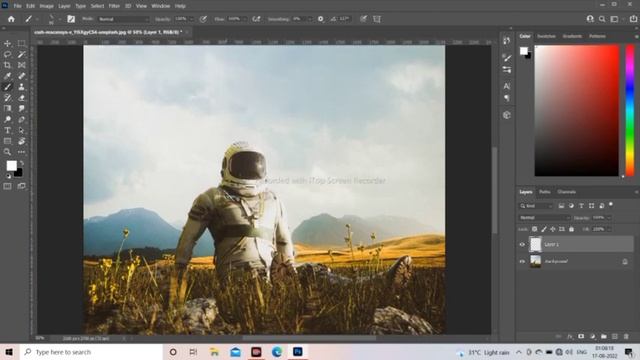Lock all layer attributes
This screenshot has height=360, width=640.
click(x=571, y=229)
